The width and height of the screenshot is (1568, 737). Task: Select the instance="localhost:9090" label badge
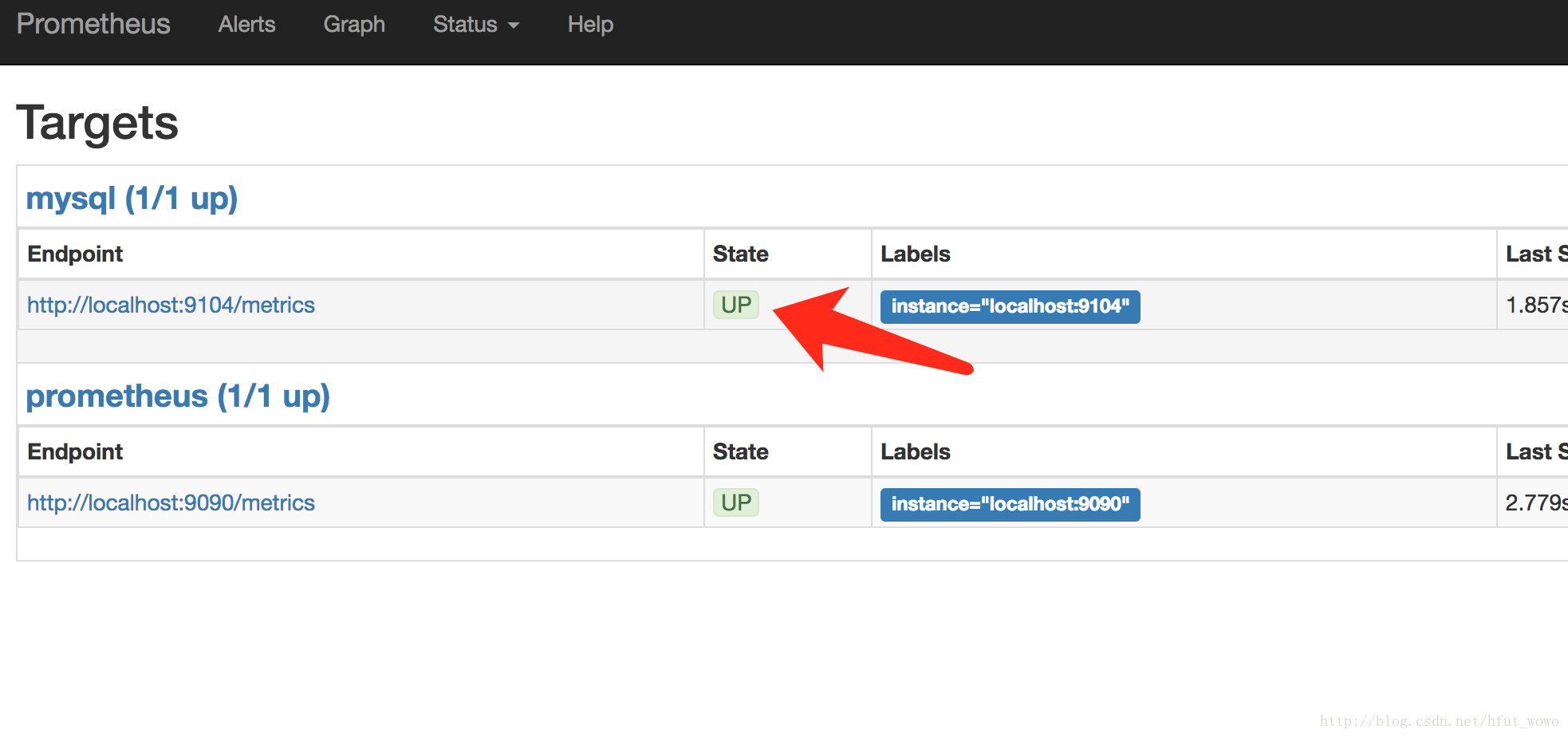(1010, 504)
